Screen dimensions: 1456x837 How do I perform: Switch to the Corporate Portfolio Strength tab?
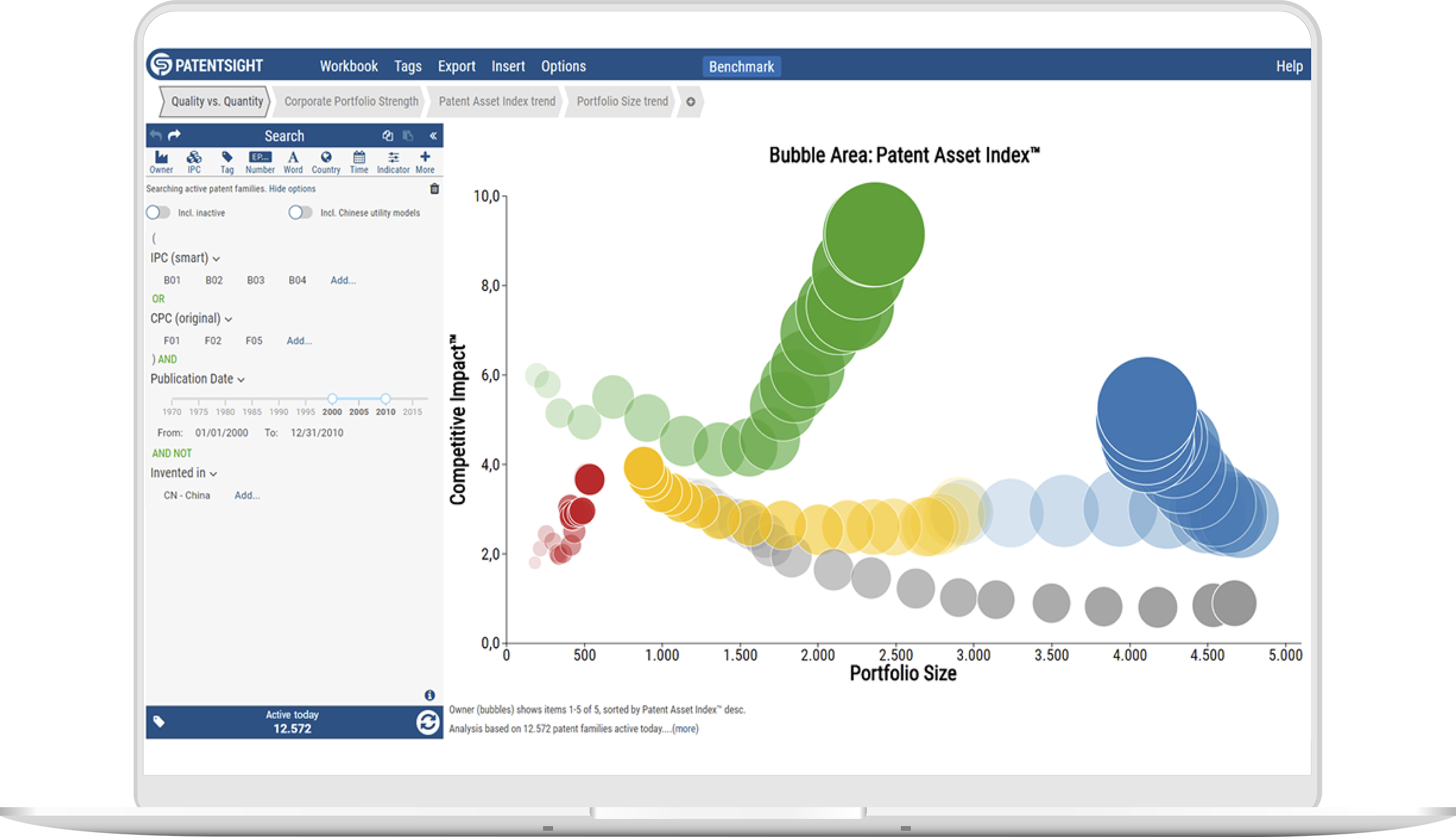point(351,101)
